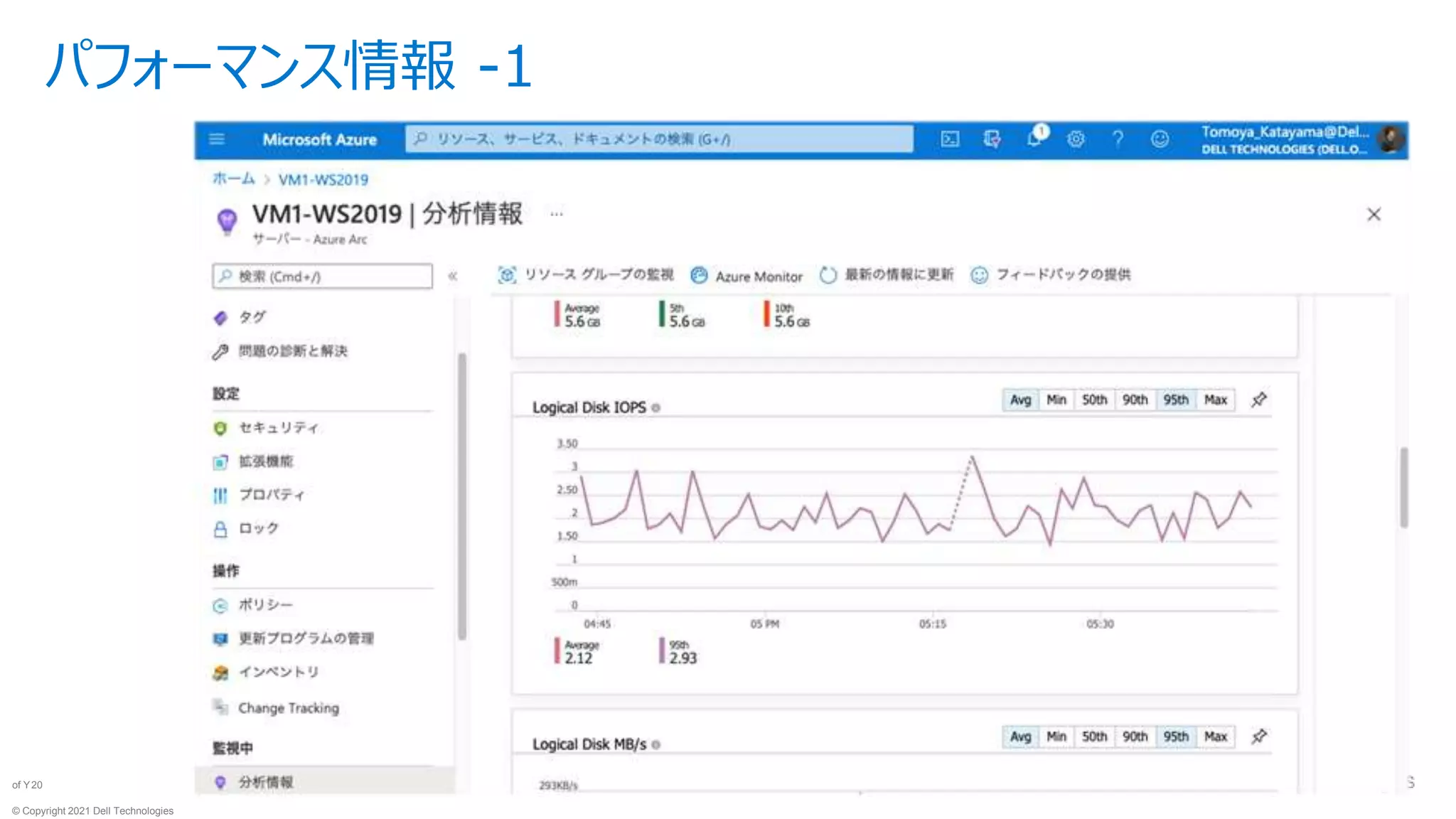
Task: Pin the Logical Disk MB/s chart
Action: coord(1259,737)
